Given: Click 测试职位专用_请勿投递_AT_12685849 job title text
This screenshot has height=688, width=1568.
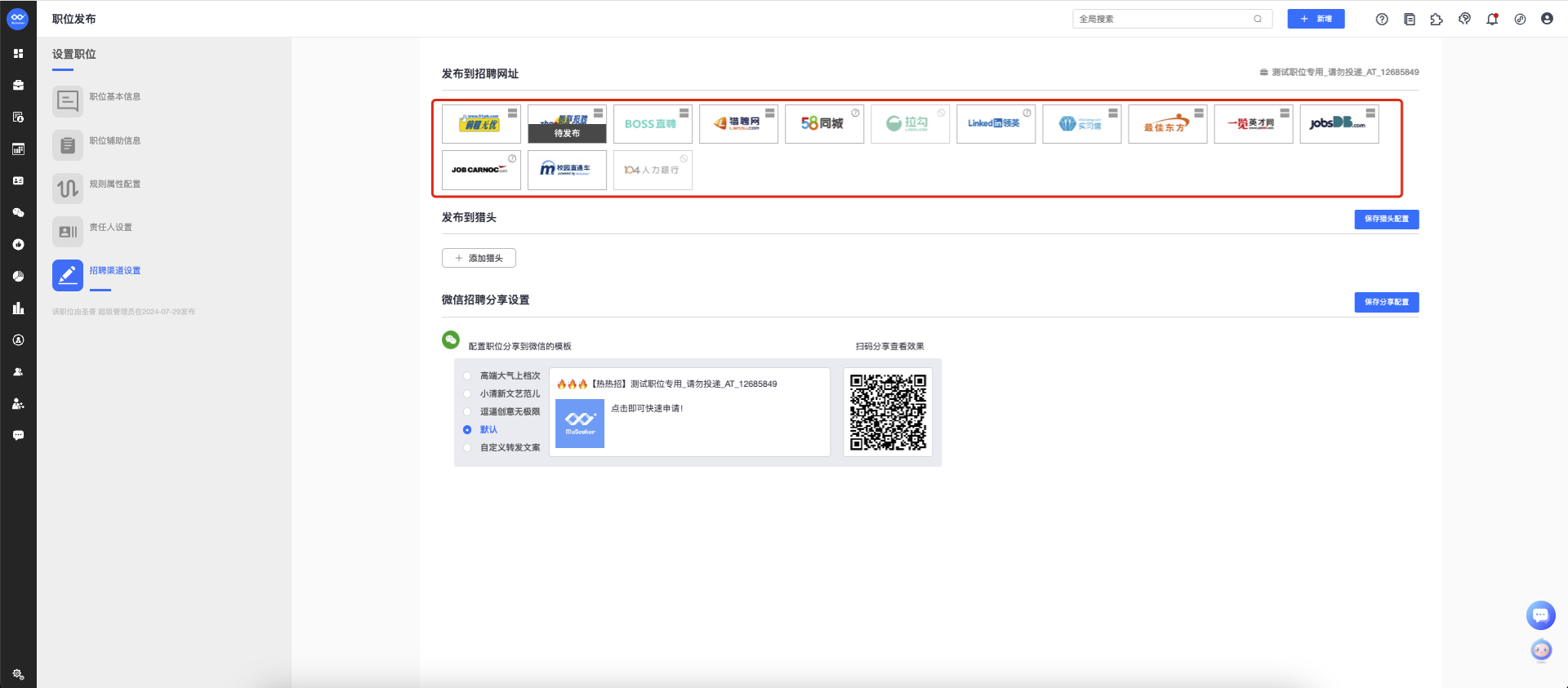Looking at the screenshot, I should pos(1345,72).
